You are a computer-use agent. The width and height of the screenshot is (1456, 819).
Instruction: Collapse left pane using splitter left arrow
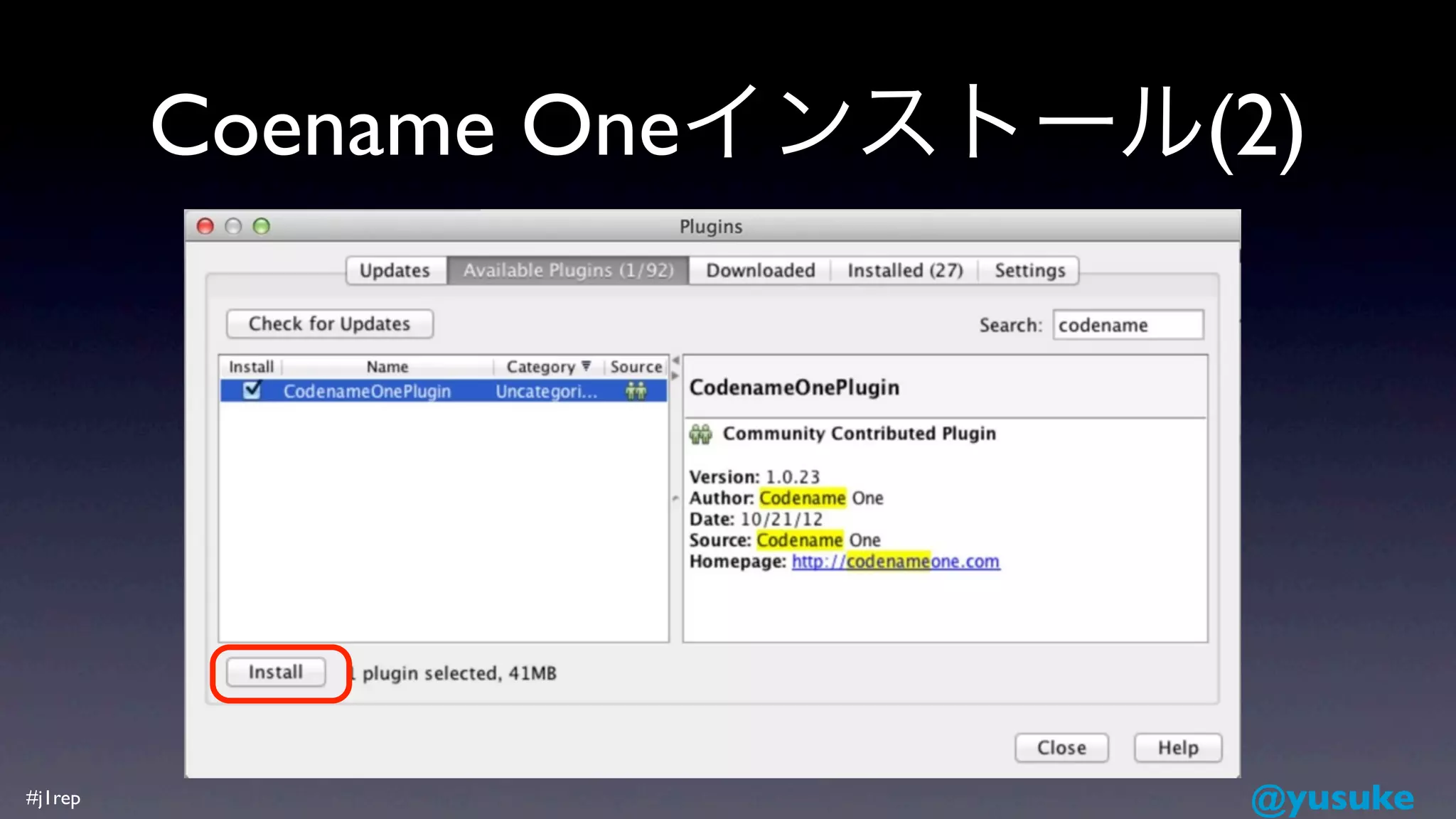[x=675, y=360]
